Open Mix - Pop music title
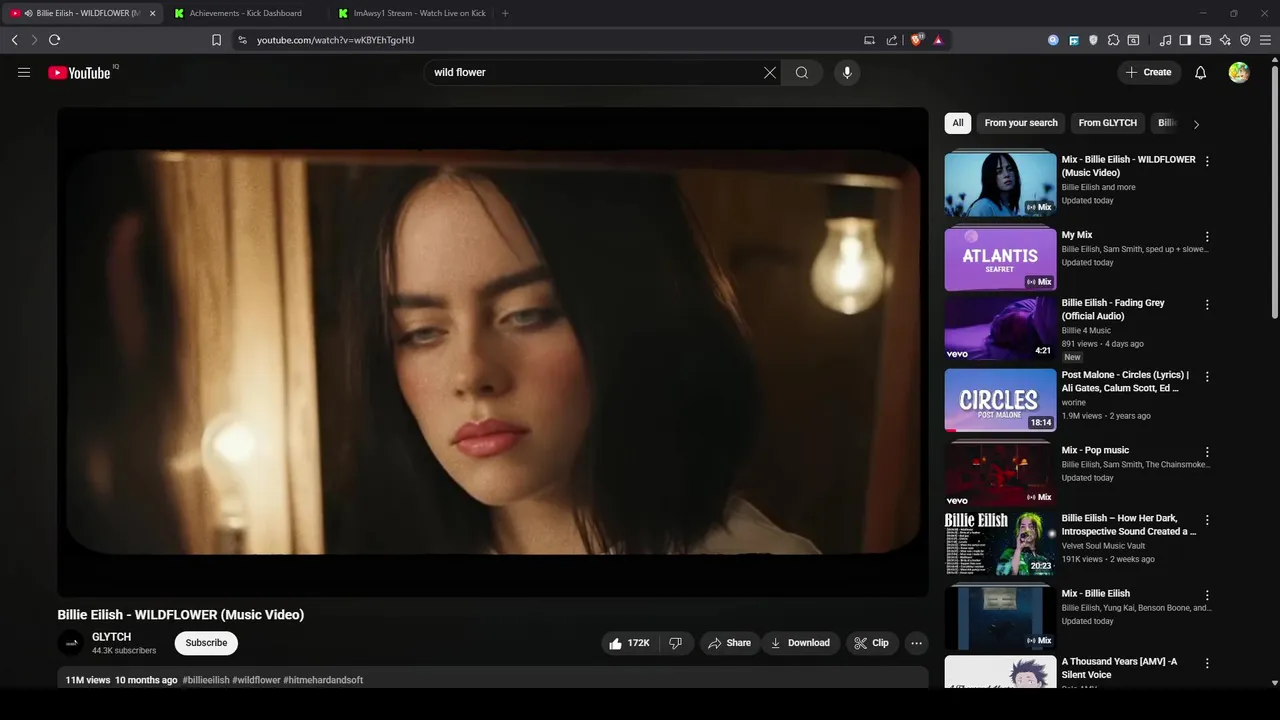Viewport: 1280px width, 720px height. (1095, 450)
